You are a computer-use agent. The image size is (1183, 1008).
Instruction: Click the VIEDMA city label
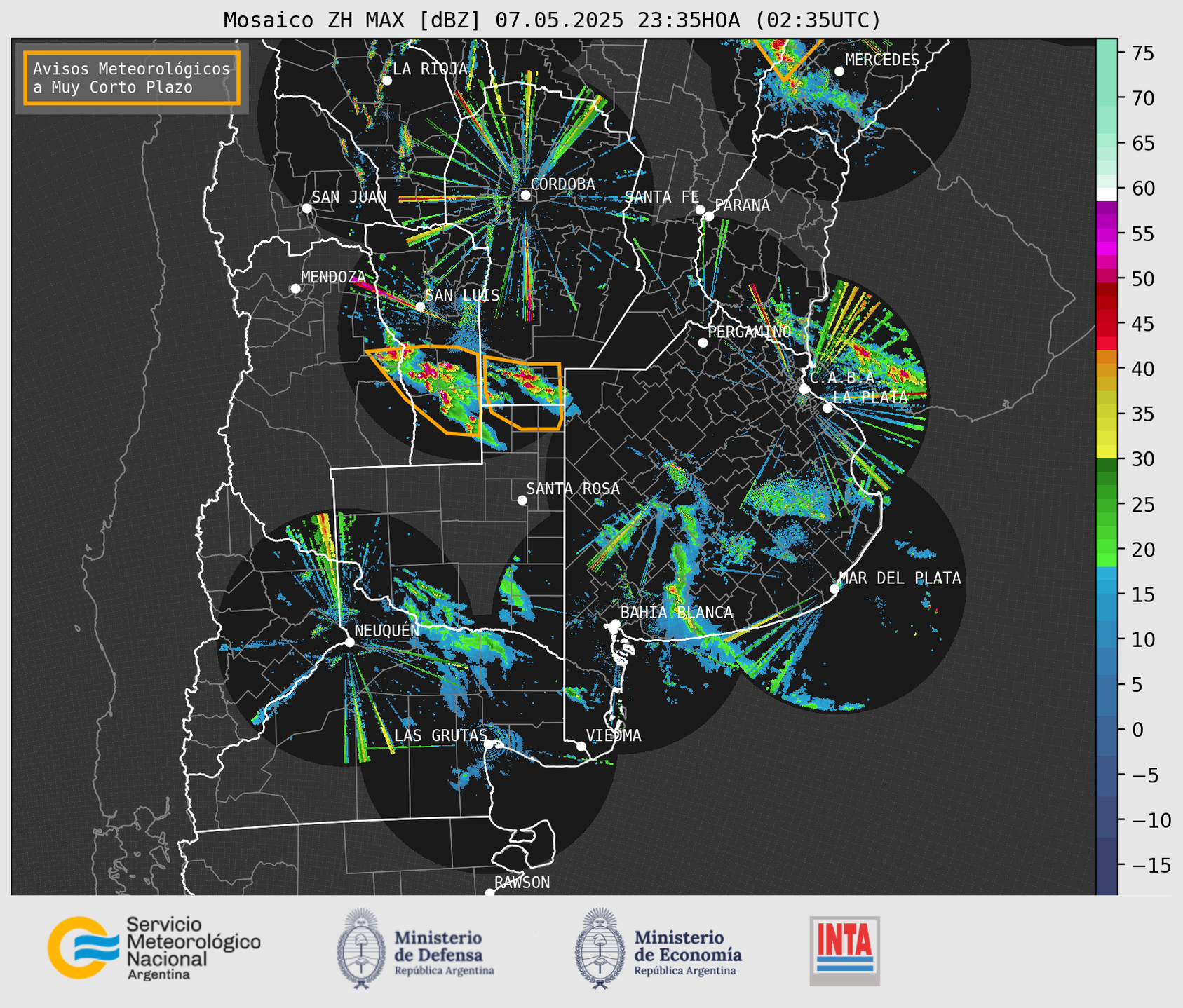click(614, 735)
